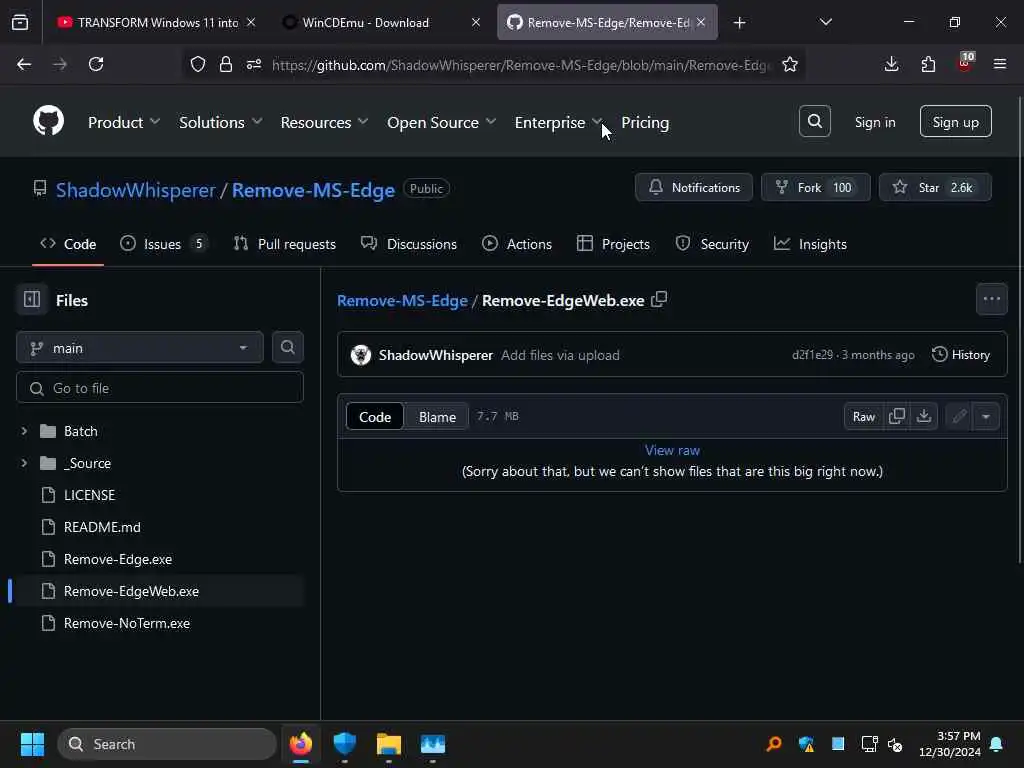Image resolution: width=1024 pixels, height=768 pixels.
Task: Open the Issues tab
Action: click(x=164, y=244)
